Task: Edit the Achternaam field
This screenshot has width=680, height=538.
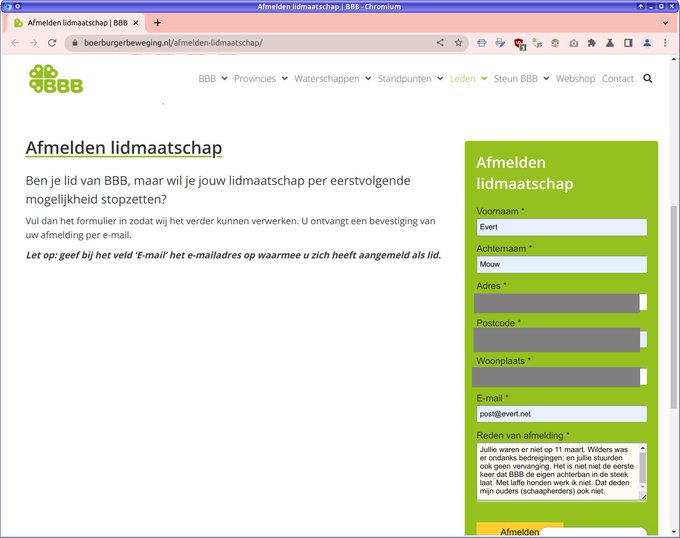Action: point(562,264)
